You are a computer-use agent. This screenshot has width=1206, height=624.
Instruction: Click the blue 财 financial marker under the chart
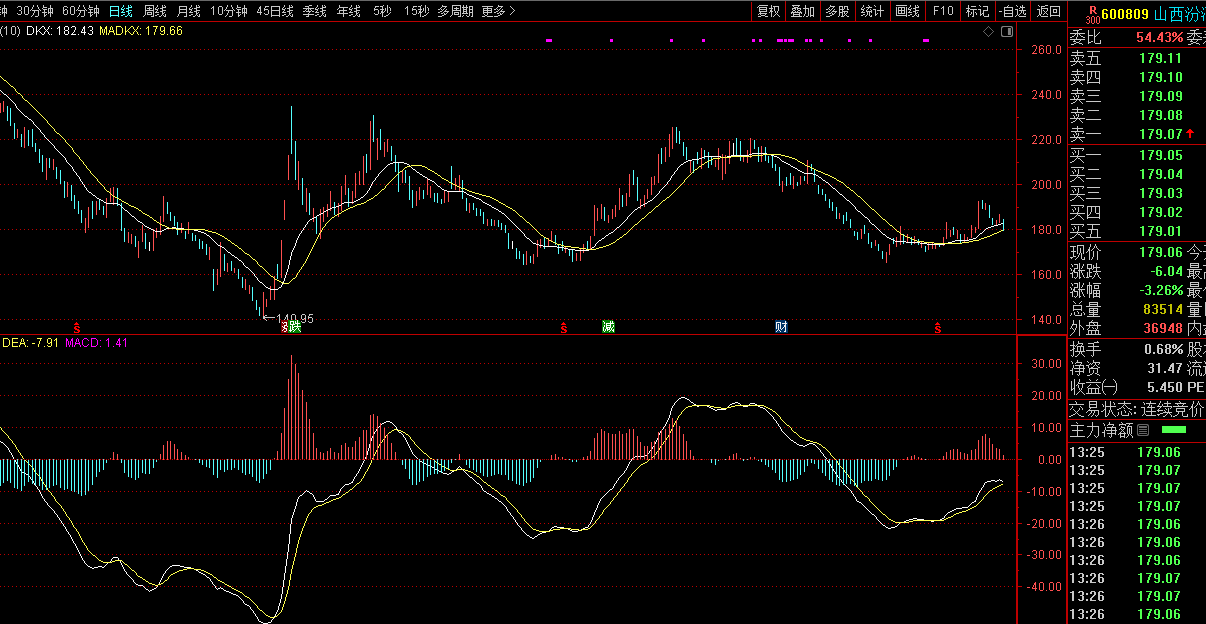tap(781, 327)
